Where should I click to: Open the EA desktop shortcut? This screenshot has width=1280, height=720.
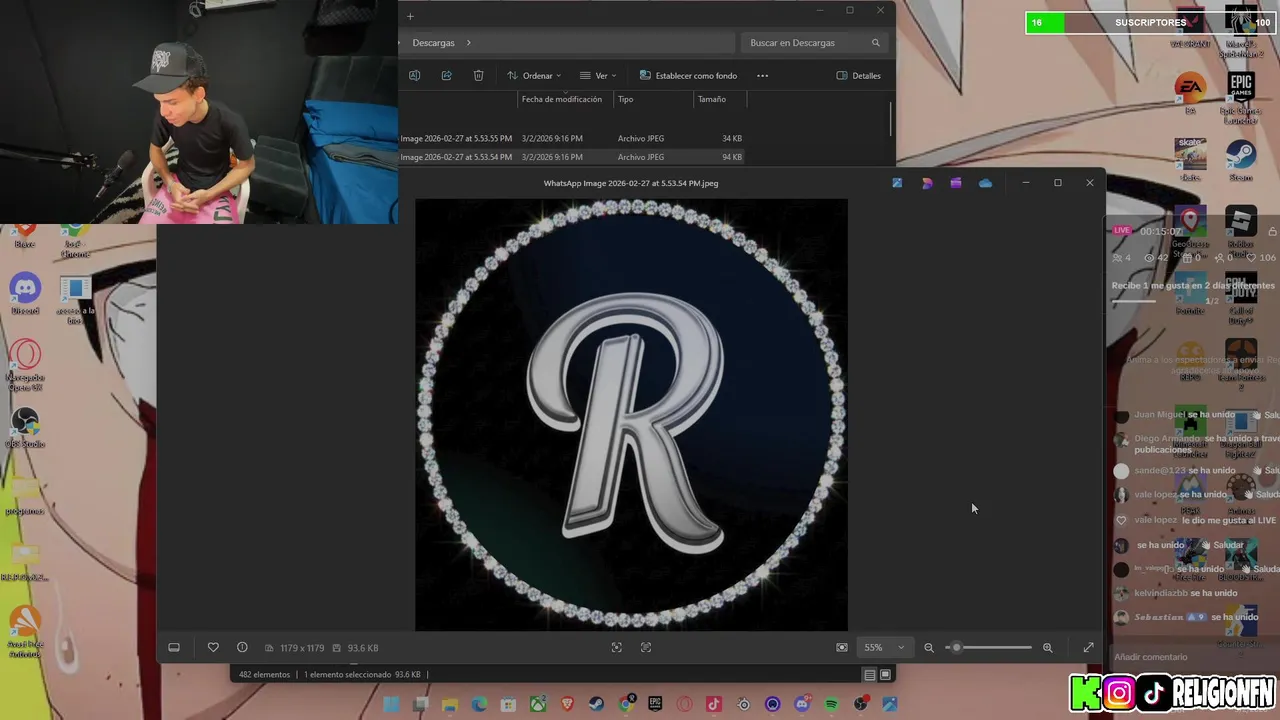tap(1190, 93)
